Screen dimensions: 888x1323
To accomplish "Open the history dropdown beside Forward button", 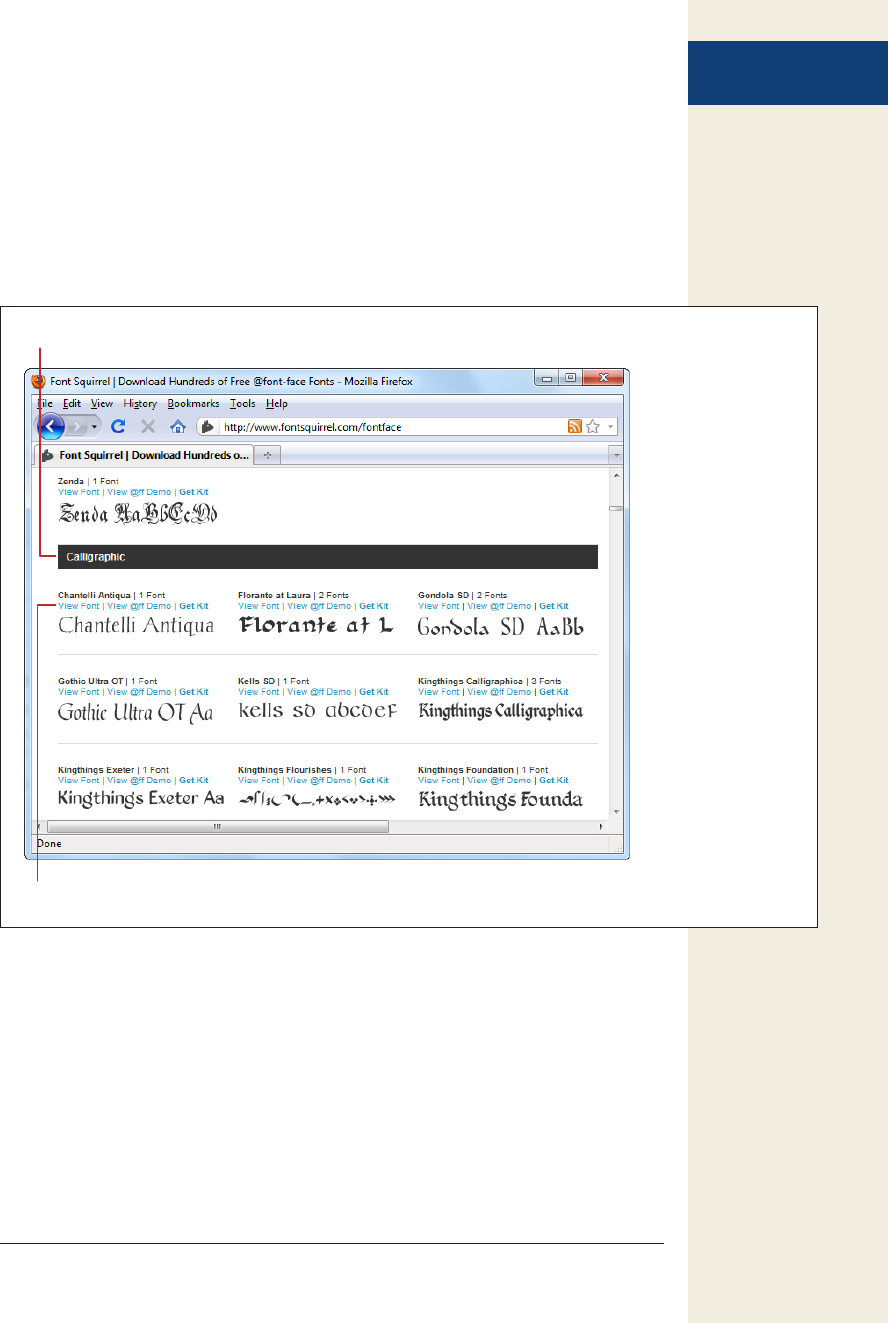I will (95, 426).
